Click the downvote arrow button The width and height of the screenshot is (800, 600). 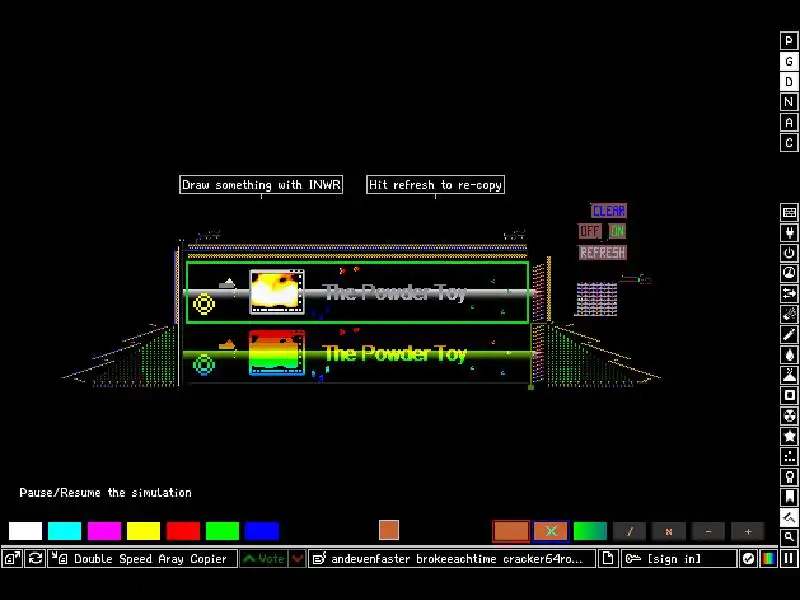[x=297, y=559]
